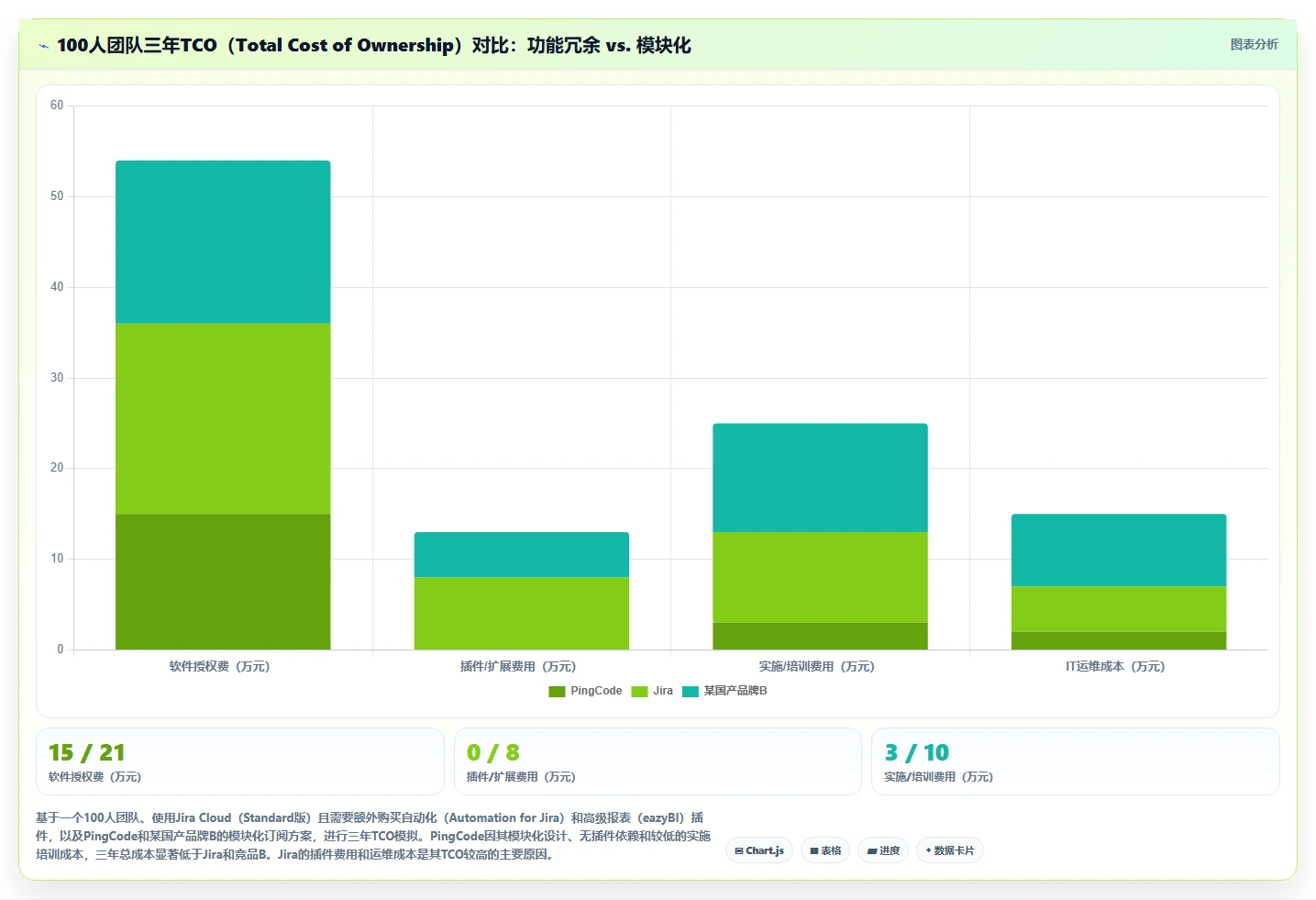Click the small blue icon before the title
This screenshot has width=1316, height=900.
point(43,46)
